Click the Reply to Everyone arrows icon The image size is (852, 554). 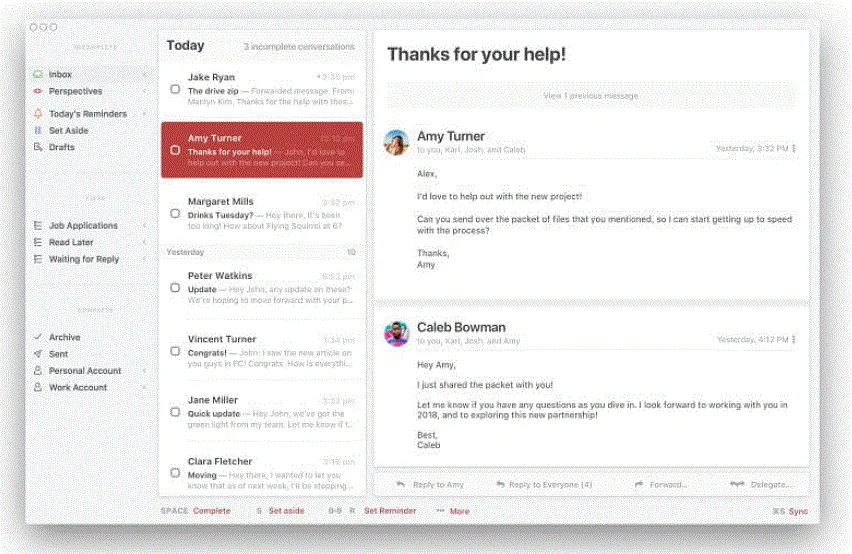pyautogui.click(x=500, y=484)
